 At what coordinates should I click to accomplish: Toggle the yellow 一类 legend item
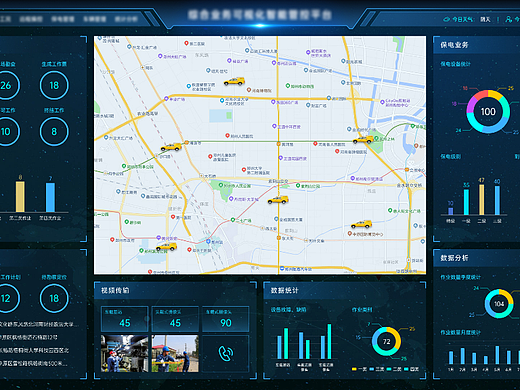[x=359, y=369]
